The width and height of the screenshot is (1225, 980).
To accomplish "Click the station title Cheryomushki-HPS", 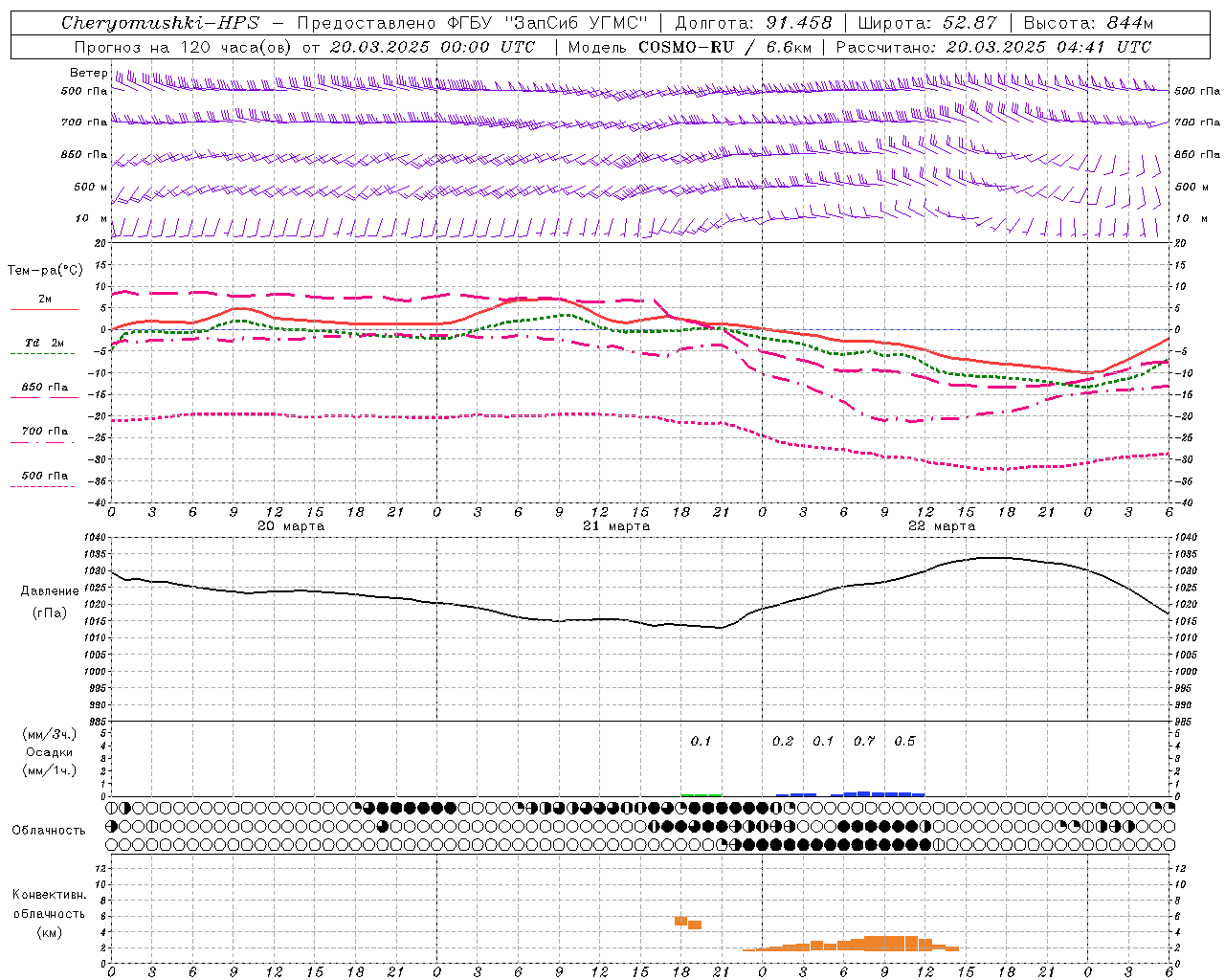I will [161, 23].
